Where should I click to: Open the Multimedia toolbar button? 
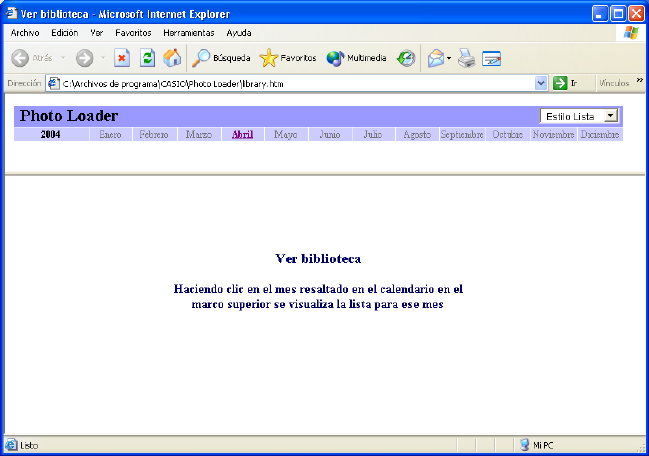(356, 58)
